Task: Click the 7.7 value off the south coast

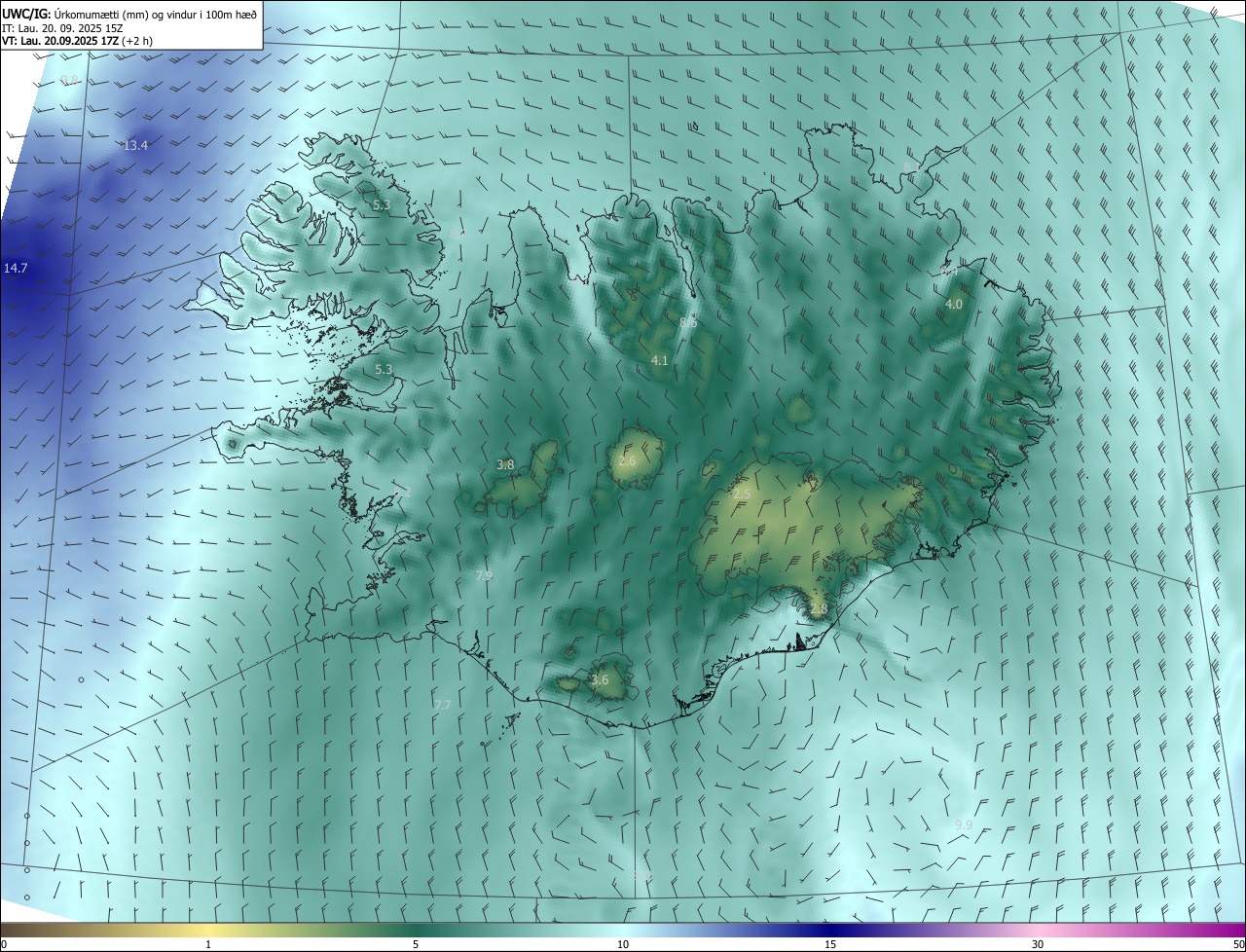Action: coord(442,705)
